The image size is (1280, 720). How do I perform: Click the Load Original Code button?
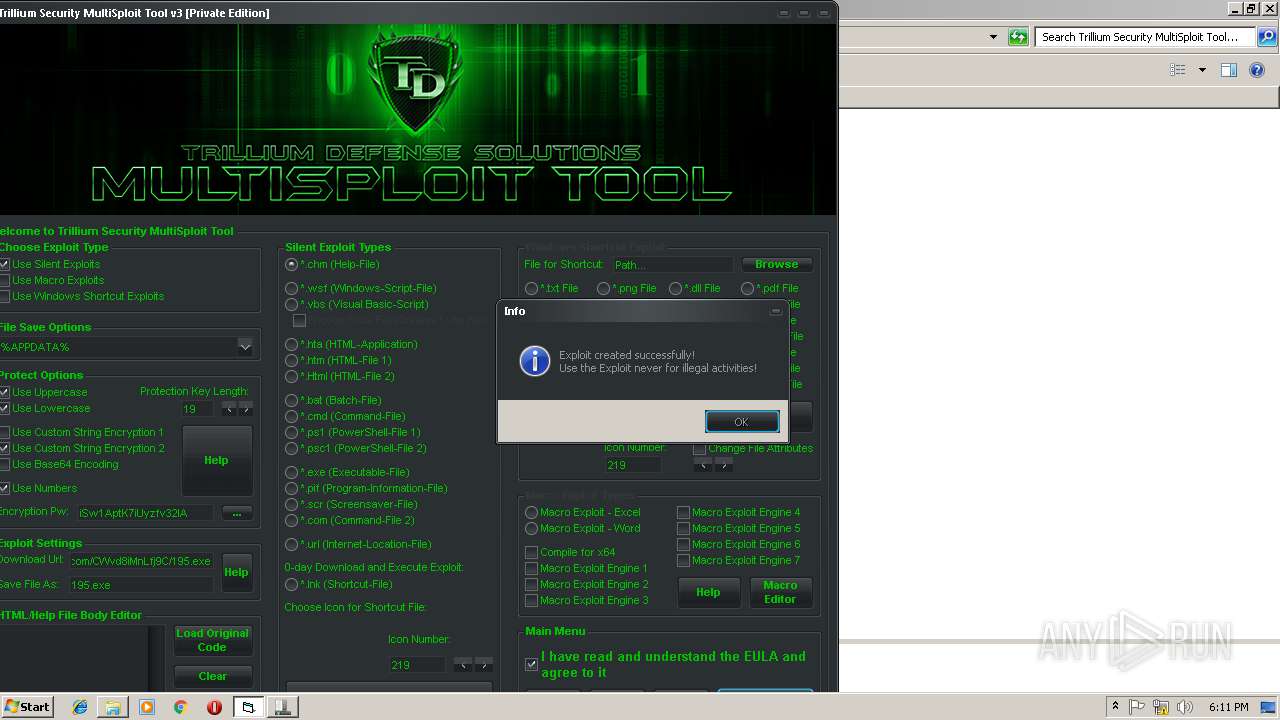point(212,640)
